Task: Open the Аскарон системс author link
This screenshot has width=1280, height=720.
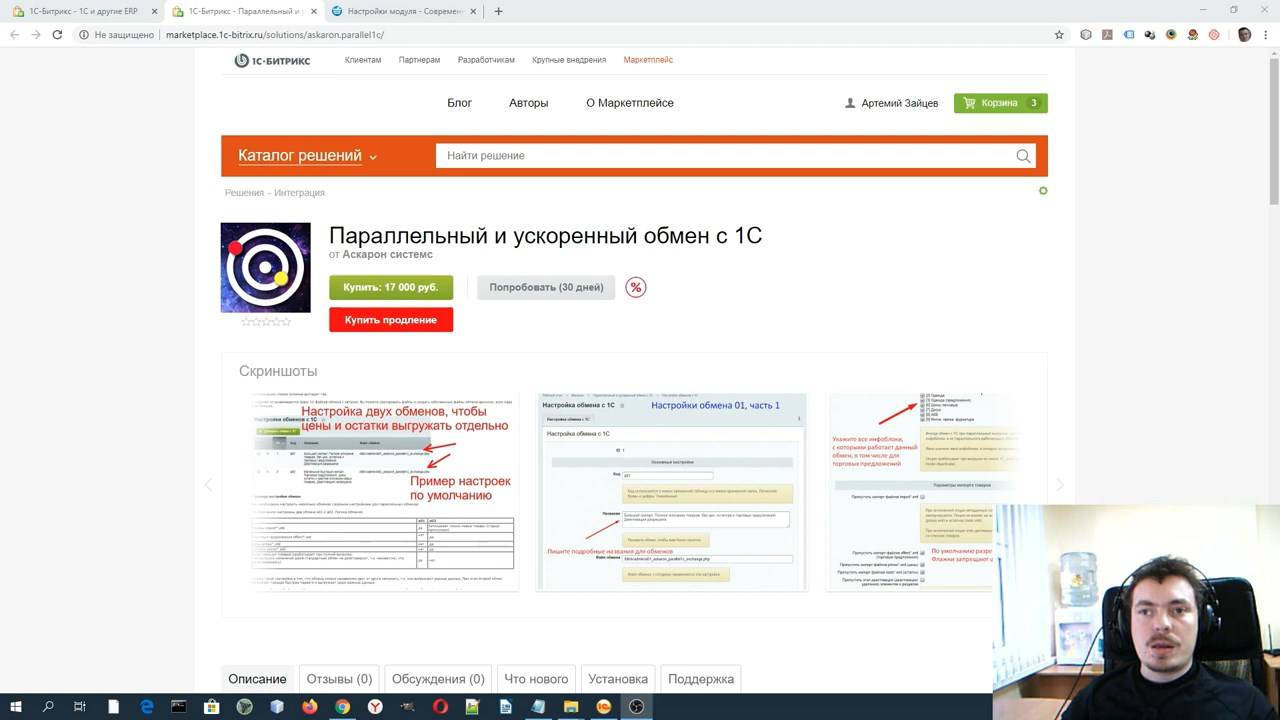Action: click(x=388, y=255)
